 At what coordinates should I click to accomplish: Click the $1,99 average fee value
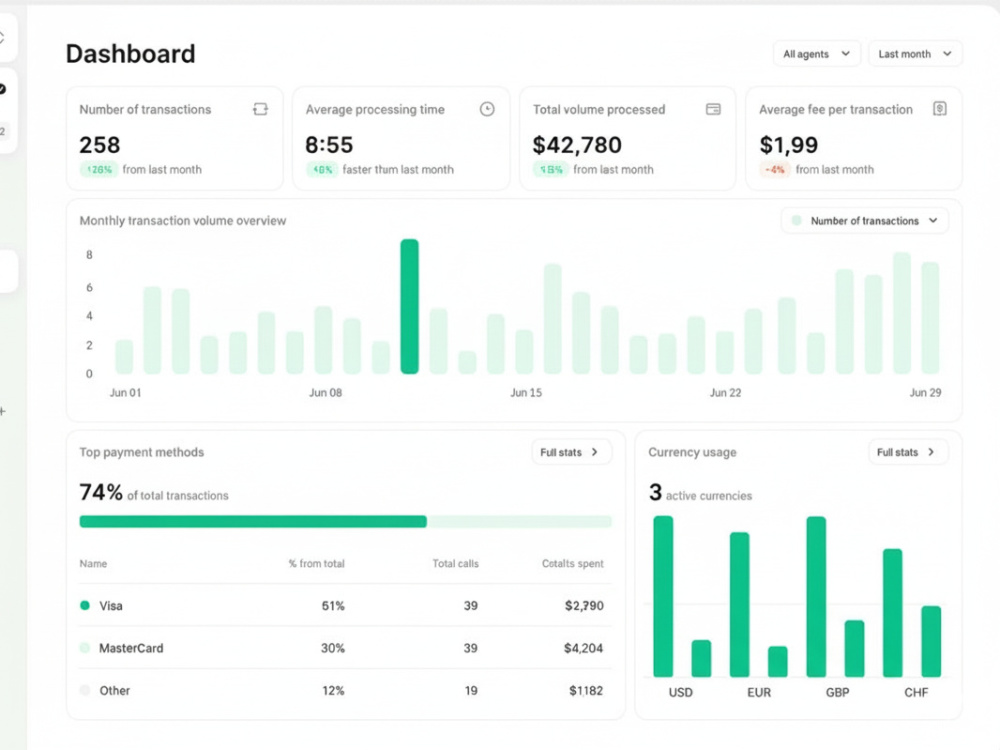789,145
